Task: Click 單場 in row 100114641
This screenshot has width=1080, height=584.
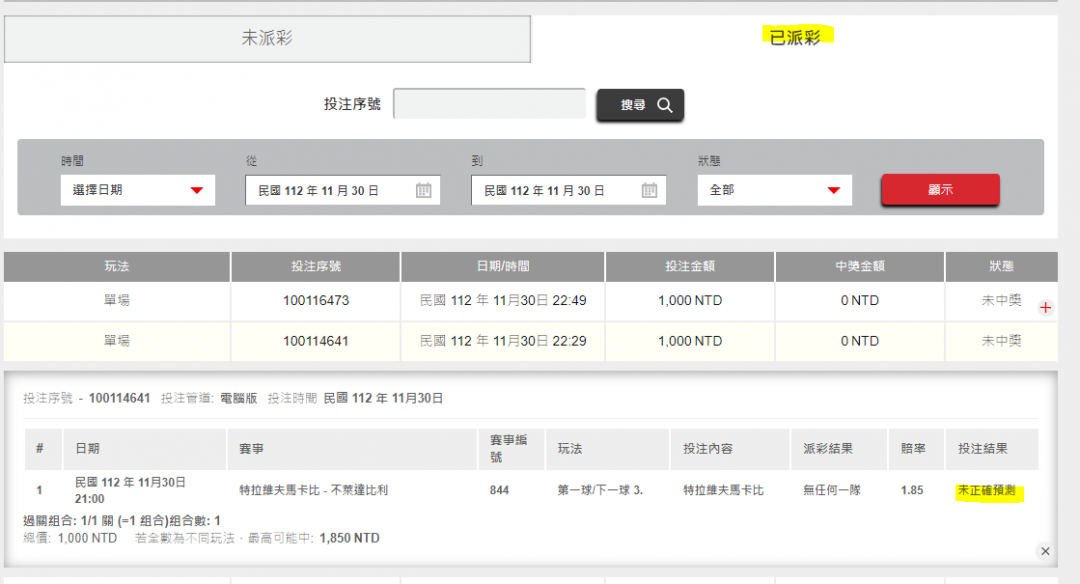Action: coord(116,341)
